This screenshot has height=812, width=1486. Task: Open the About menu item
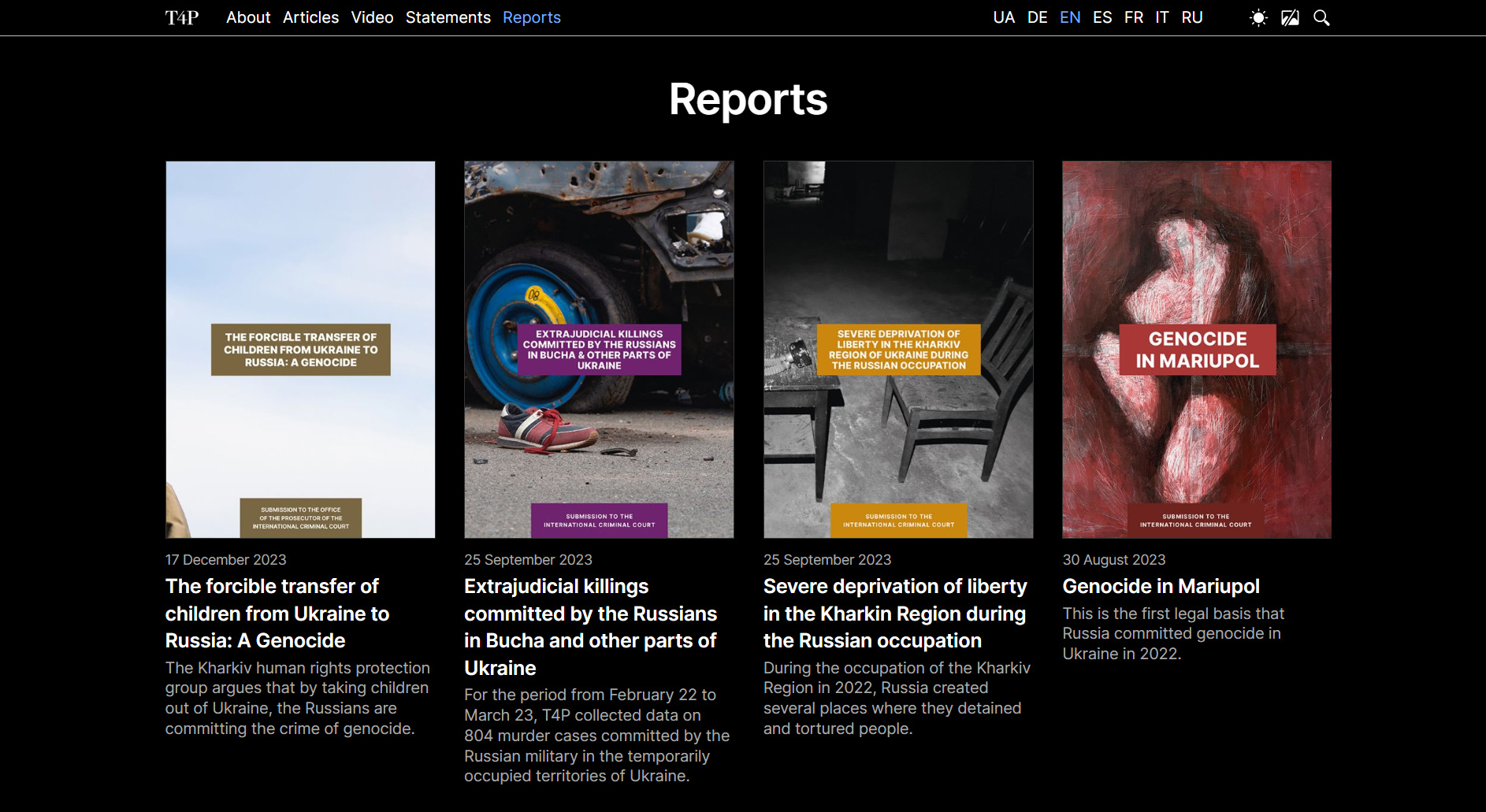(x=248, y=17)
